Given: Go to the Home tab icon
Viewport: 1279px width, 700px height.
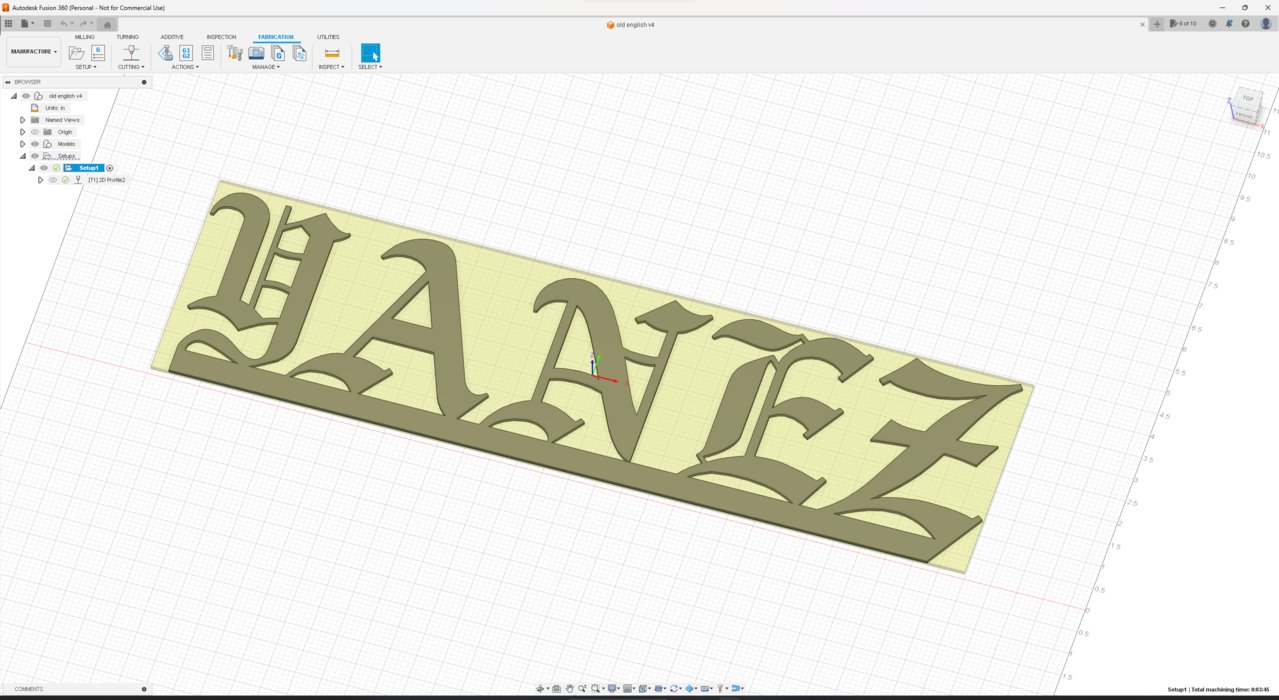Looking at the screenshot, I should 107,24.
